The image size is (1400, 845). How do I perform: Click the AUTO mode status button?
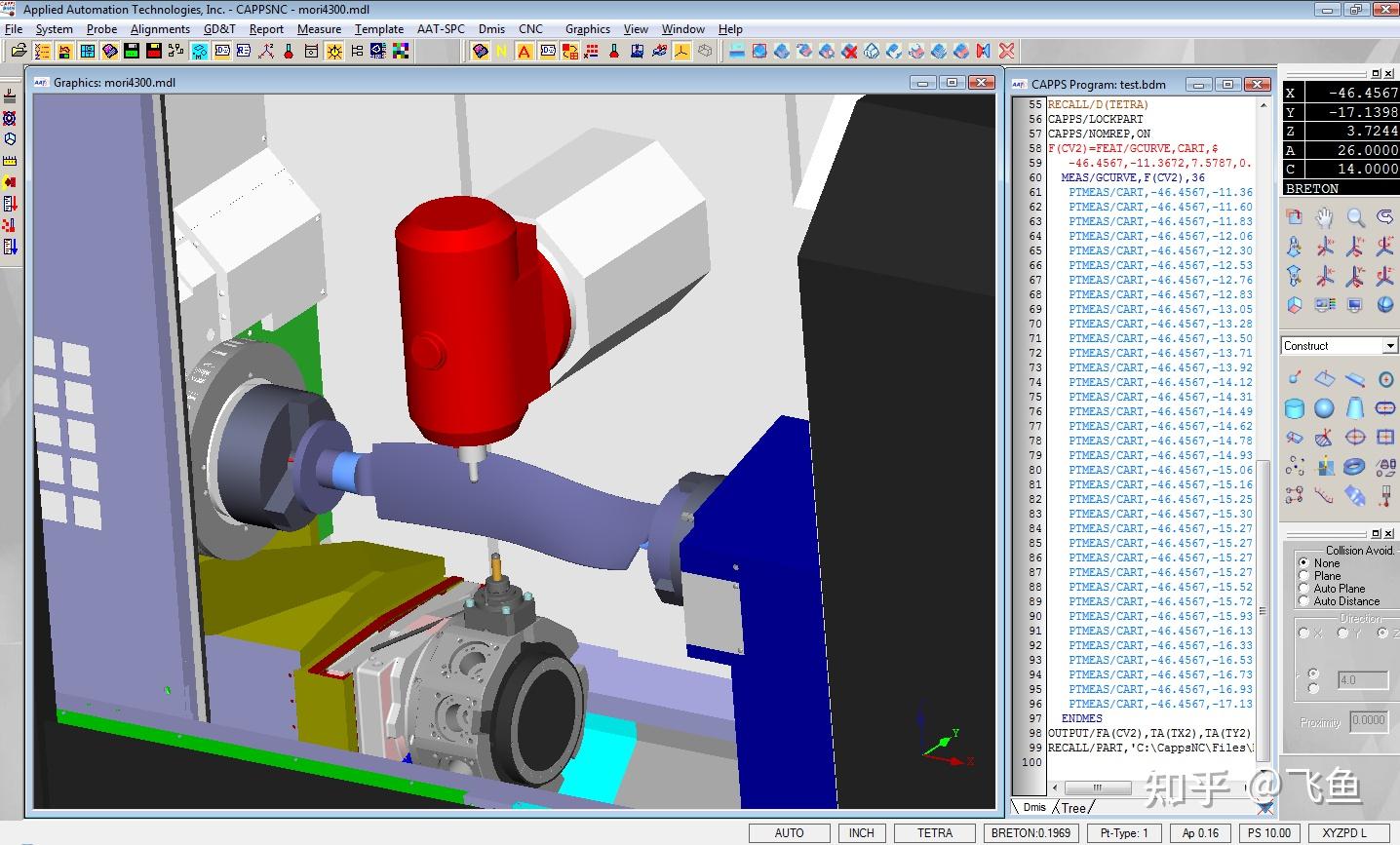(789, 833)
